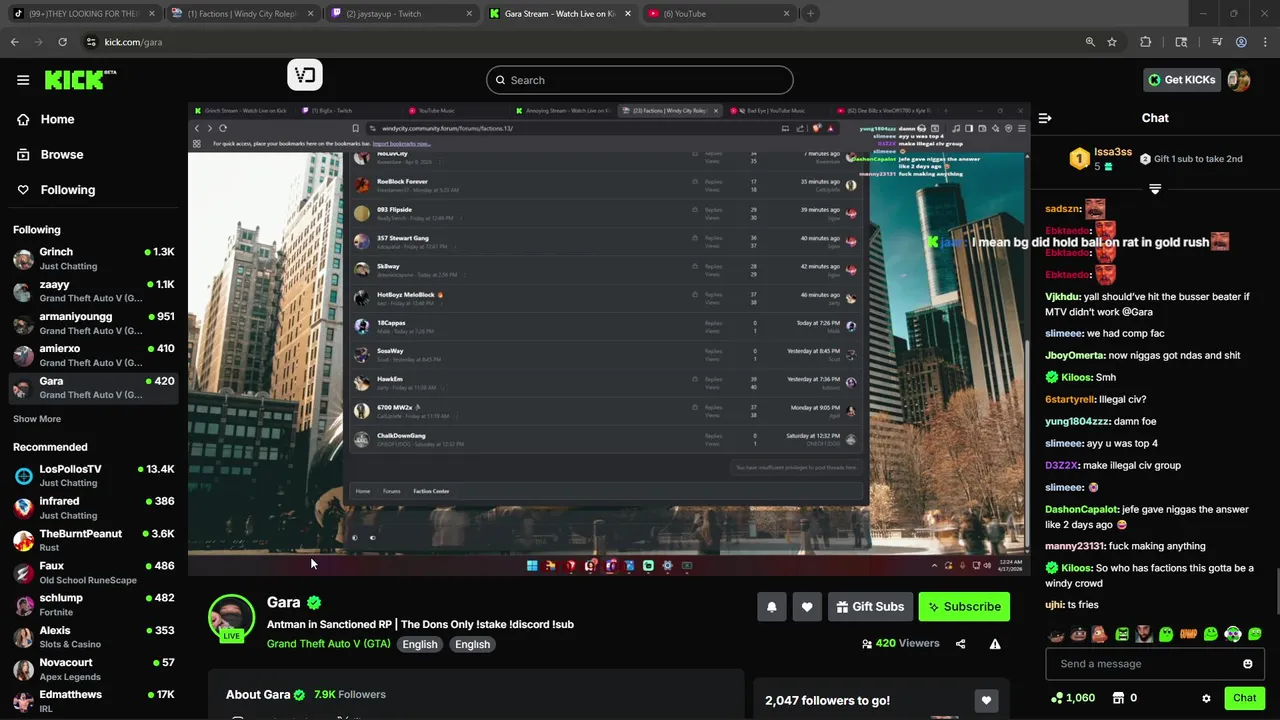Image resolution: width=1280 pixels, height=720 pixels.
Task: Open Novacourt's Apex Legends stream
Action: click(x=93, y=669)
